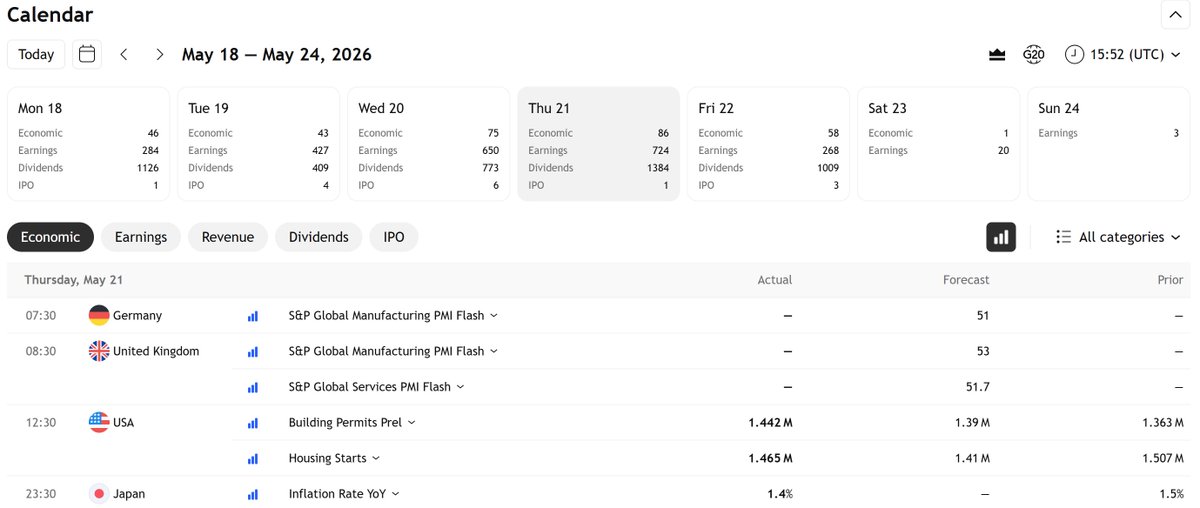Click the Thursday, May 21 header

tap(74, 280)
